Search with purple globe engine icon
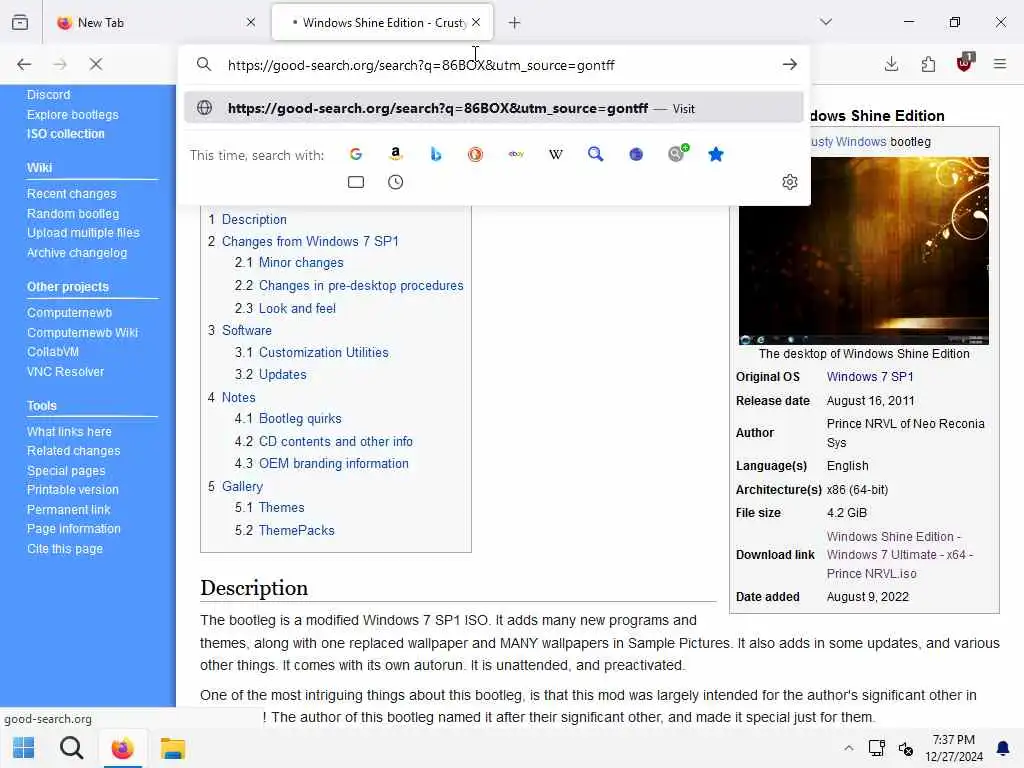 click(636, 154)
